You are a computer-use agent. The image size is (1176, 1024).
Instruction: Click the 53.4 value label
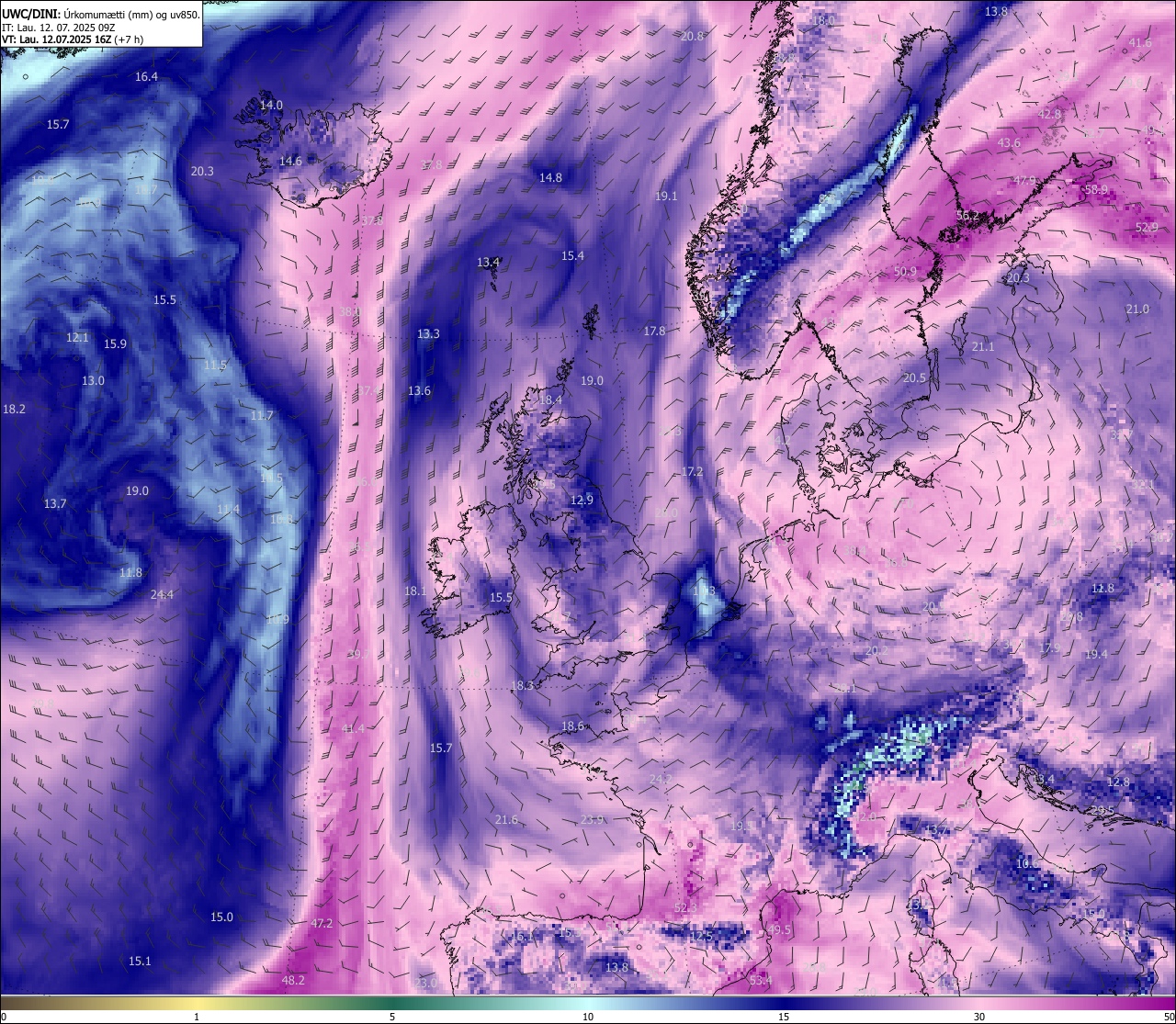coord(760,981)
